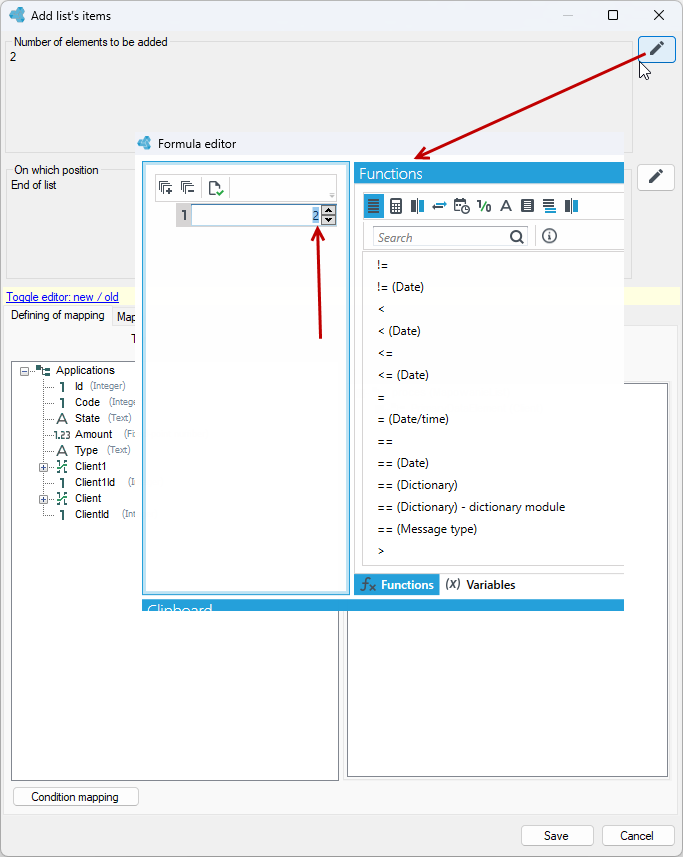Select the conversion arrows functions category icon
Screen dimensions: 683x857
(x=439, y=206)
